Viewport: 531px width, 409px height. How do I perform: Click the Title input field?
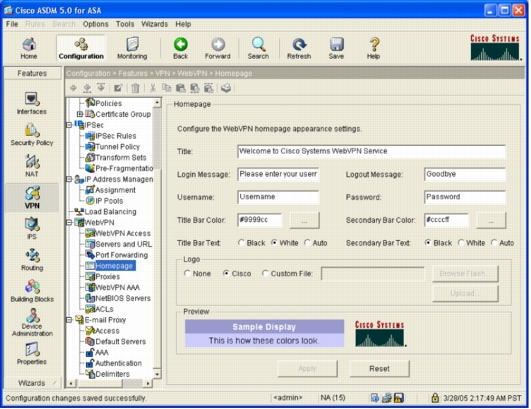point(371,151)
